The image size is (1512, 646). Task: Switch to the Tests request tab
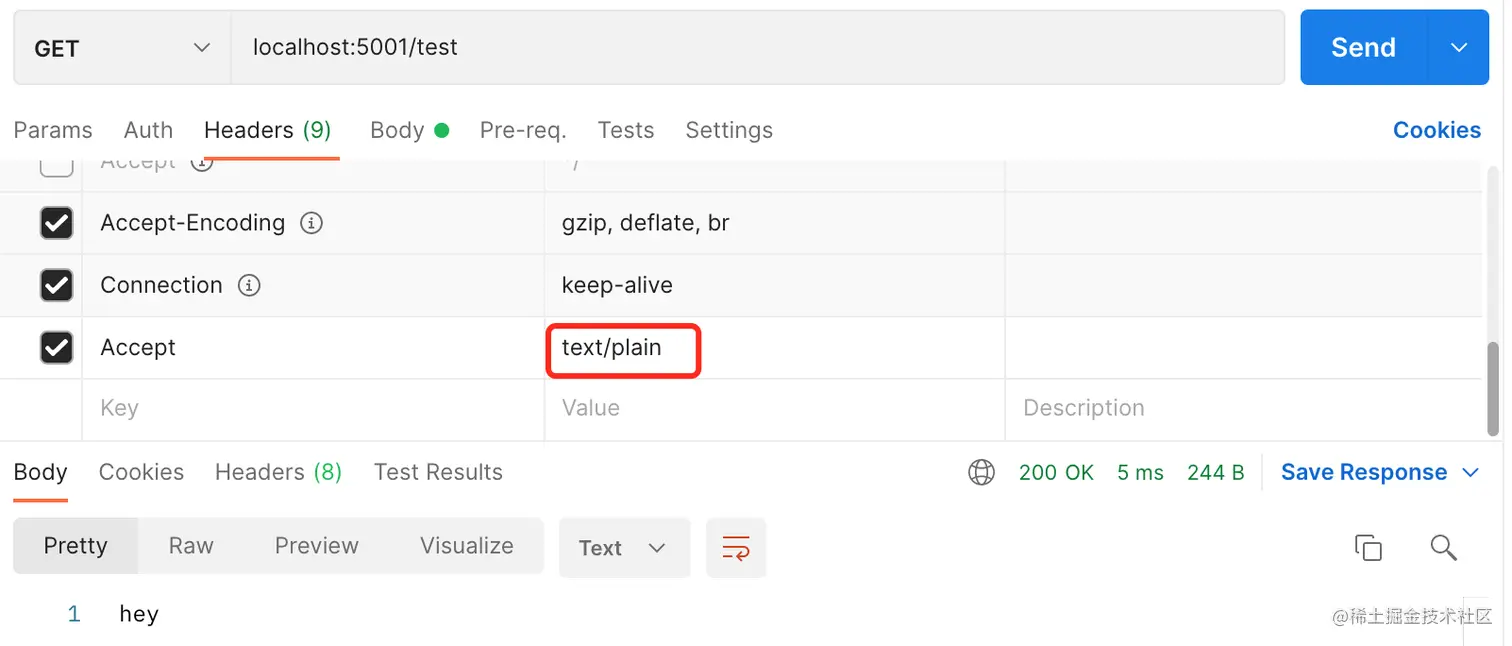coord(626,130)
